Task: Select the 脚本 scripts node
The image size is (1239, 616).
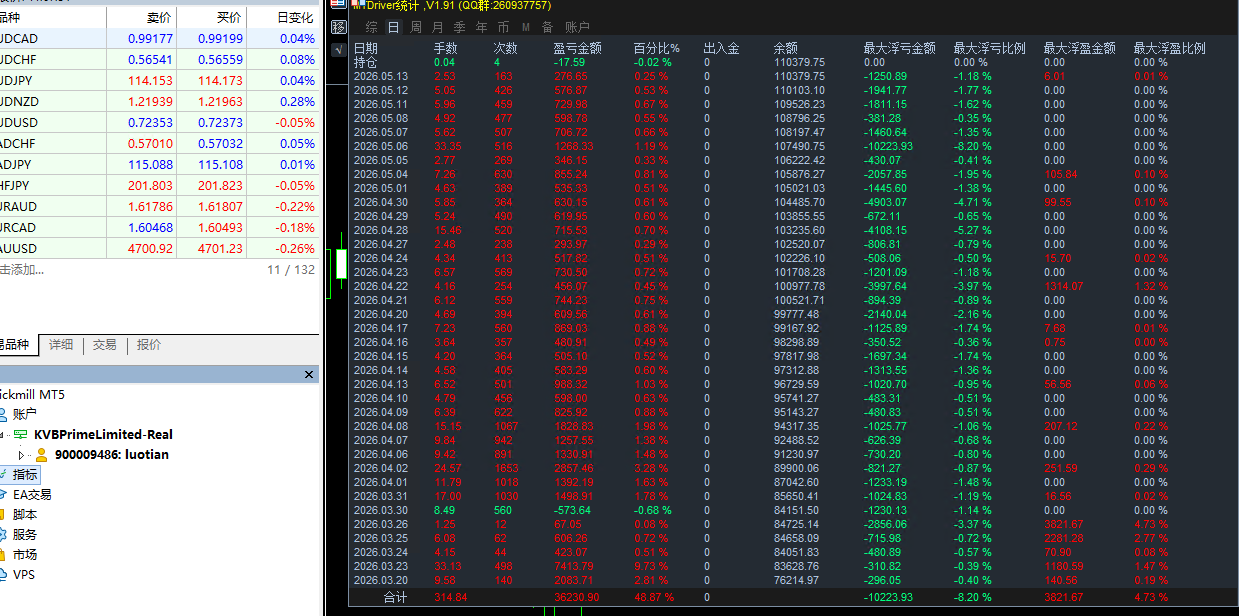Action: tap(24, 515)
